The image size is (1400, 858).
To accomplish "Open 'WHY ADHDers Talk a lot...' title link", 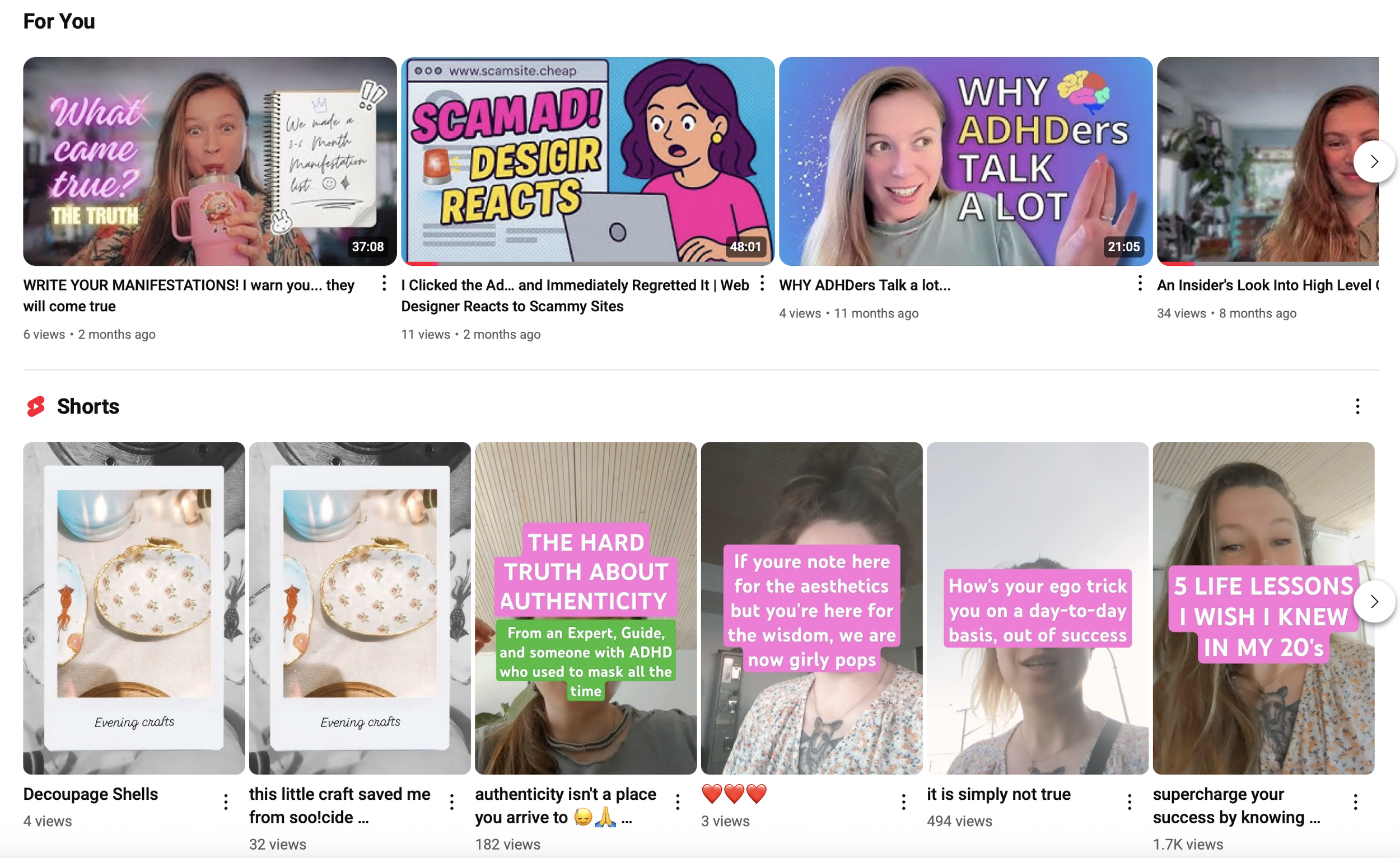I will click(x=864, y=285).
